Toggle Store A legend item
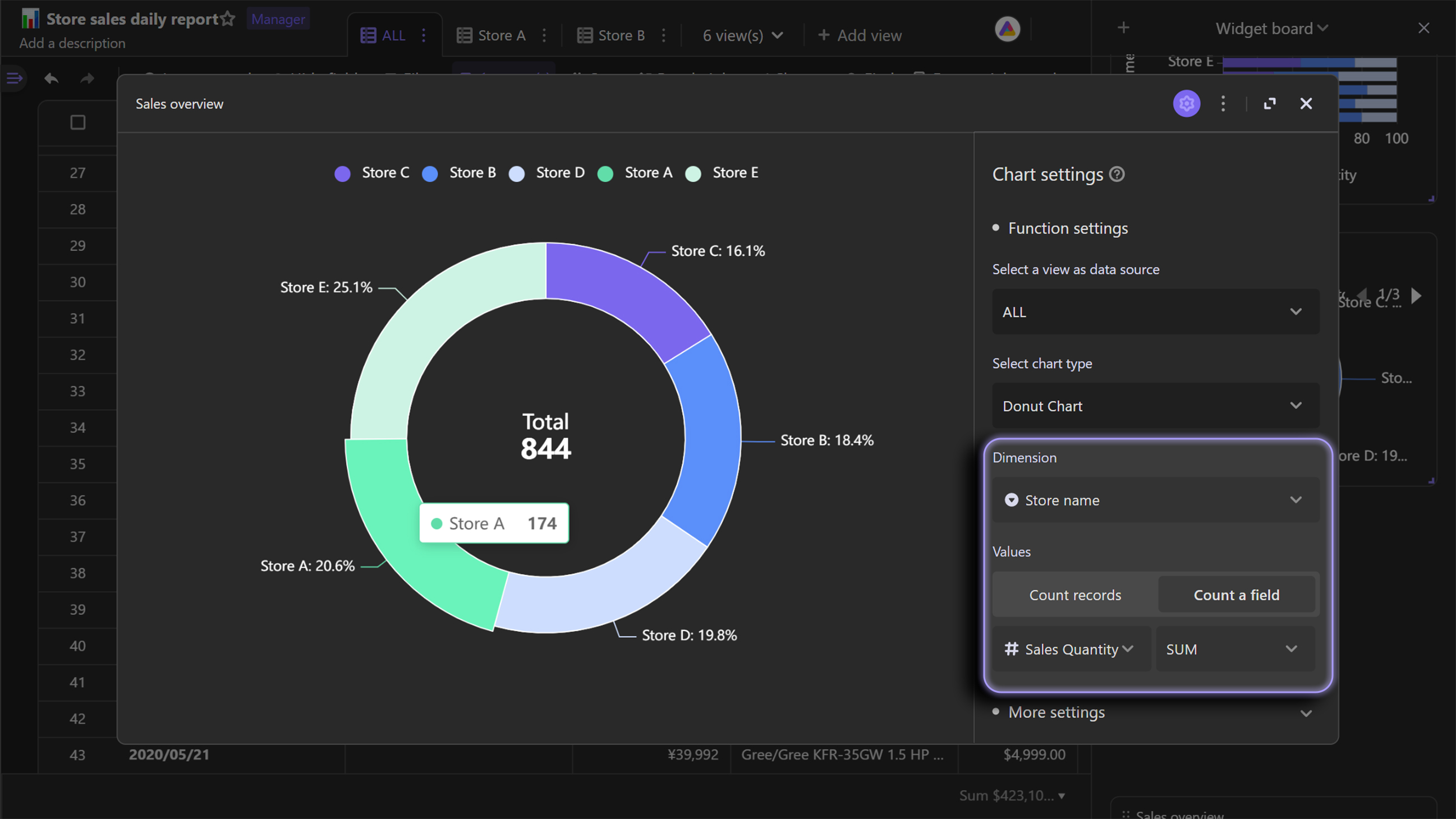This screenshot has width=1456, height=819. point(635,173)
